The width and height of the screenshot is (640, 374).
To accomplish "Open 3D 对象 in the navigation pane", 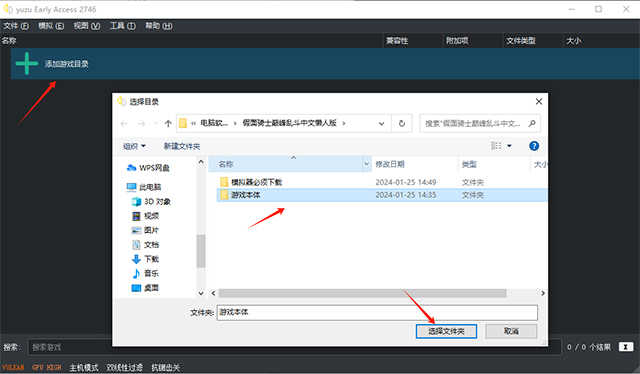I will point(151,201).
